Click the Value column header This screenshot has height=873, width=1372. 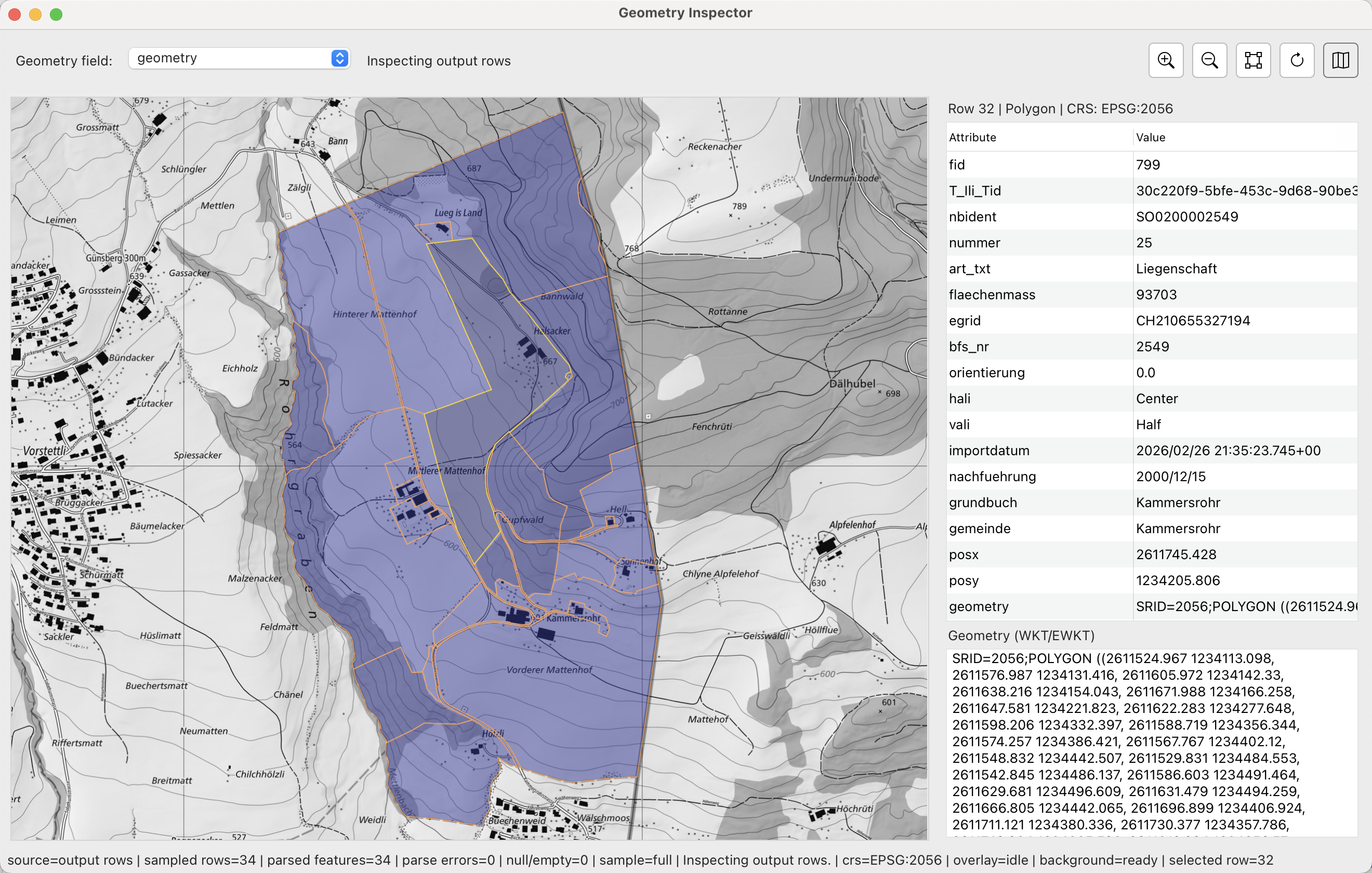1151,137
